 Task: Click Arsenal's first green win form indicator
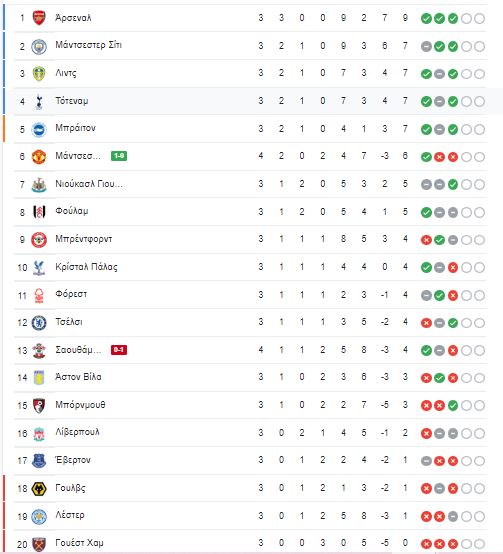click(426, 18)
